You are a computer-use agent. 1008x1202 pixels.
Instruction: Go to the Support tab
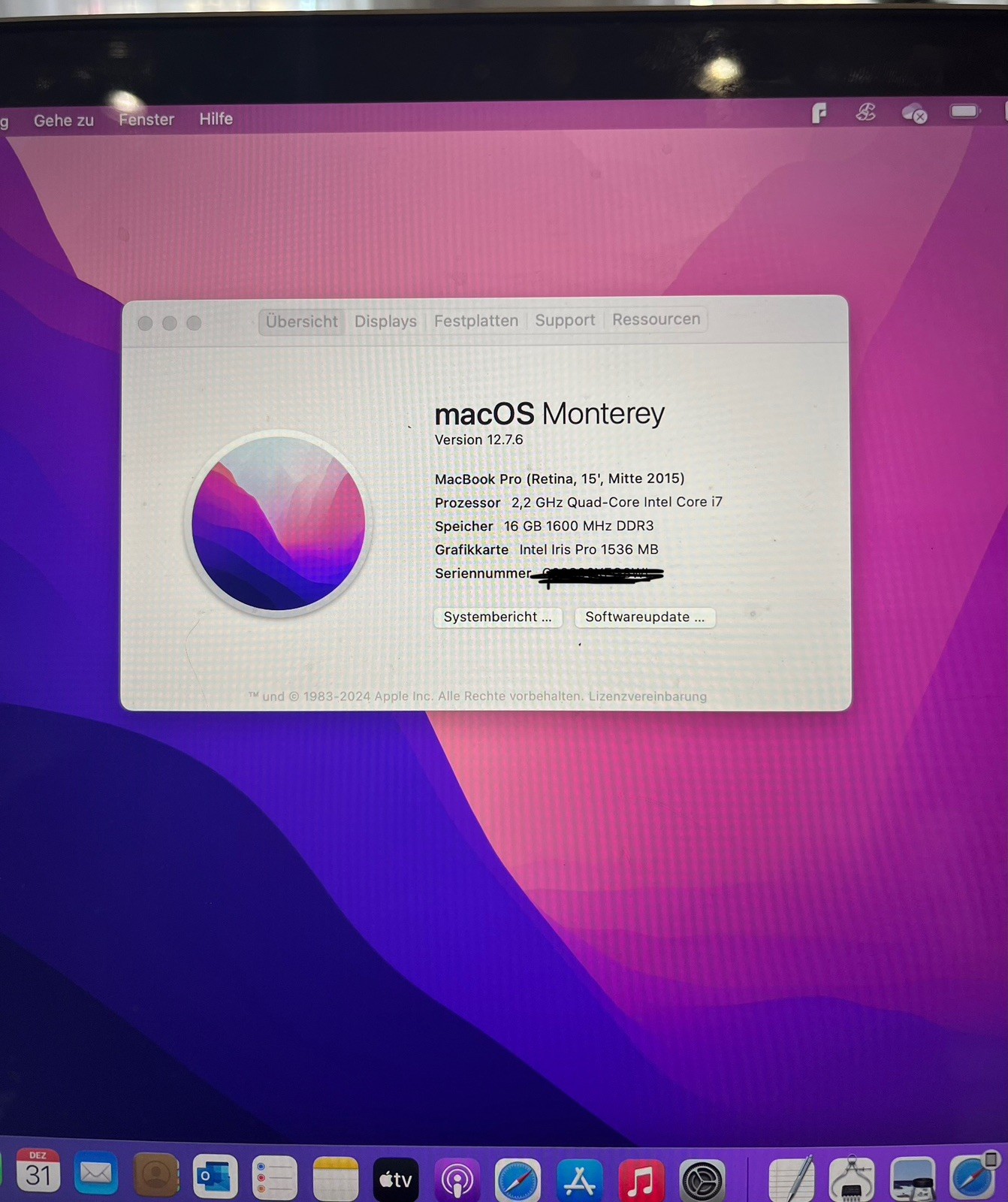point(565,320)
